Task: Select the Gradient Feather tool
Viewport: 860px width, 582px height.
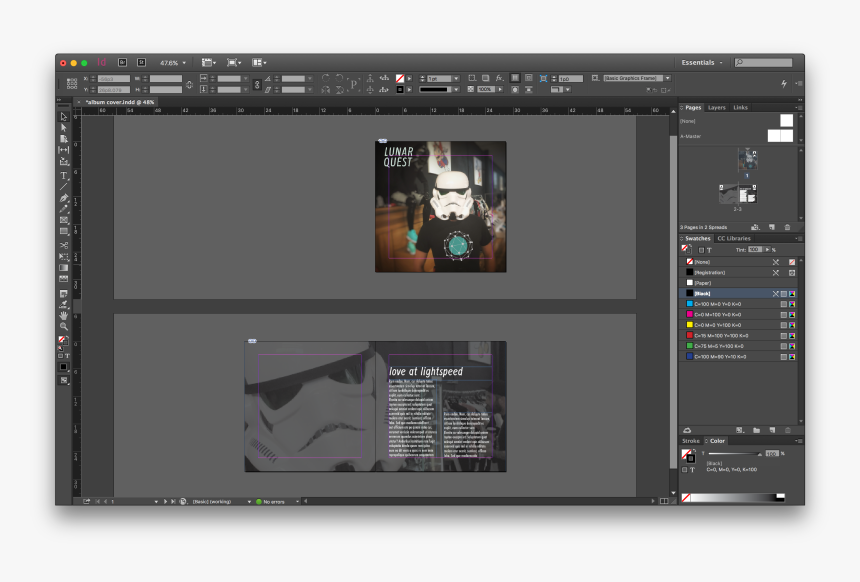Action: coord(64,279)
